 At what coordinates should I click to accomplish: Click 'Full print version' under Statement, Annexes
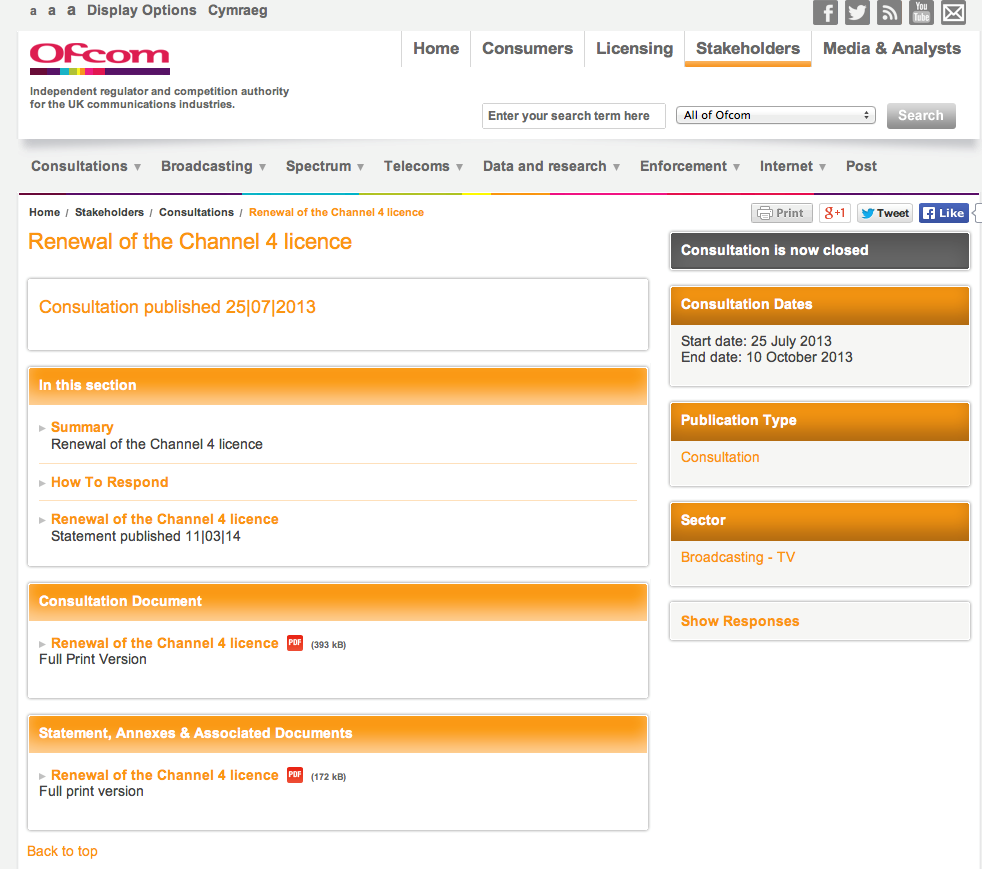[x=91, y=791]
